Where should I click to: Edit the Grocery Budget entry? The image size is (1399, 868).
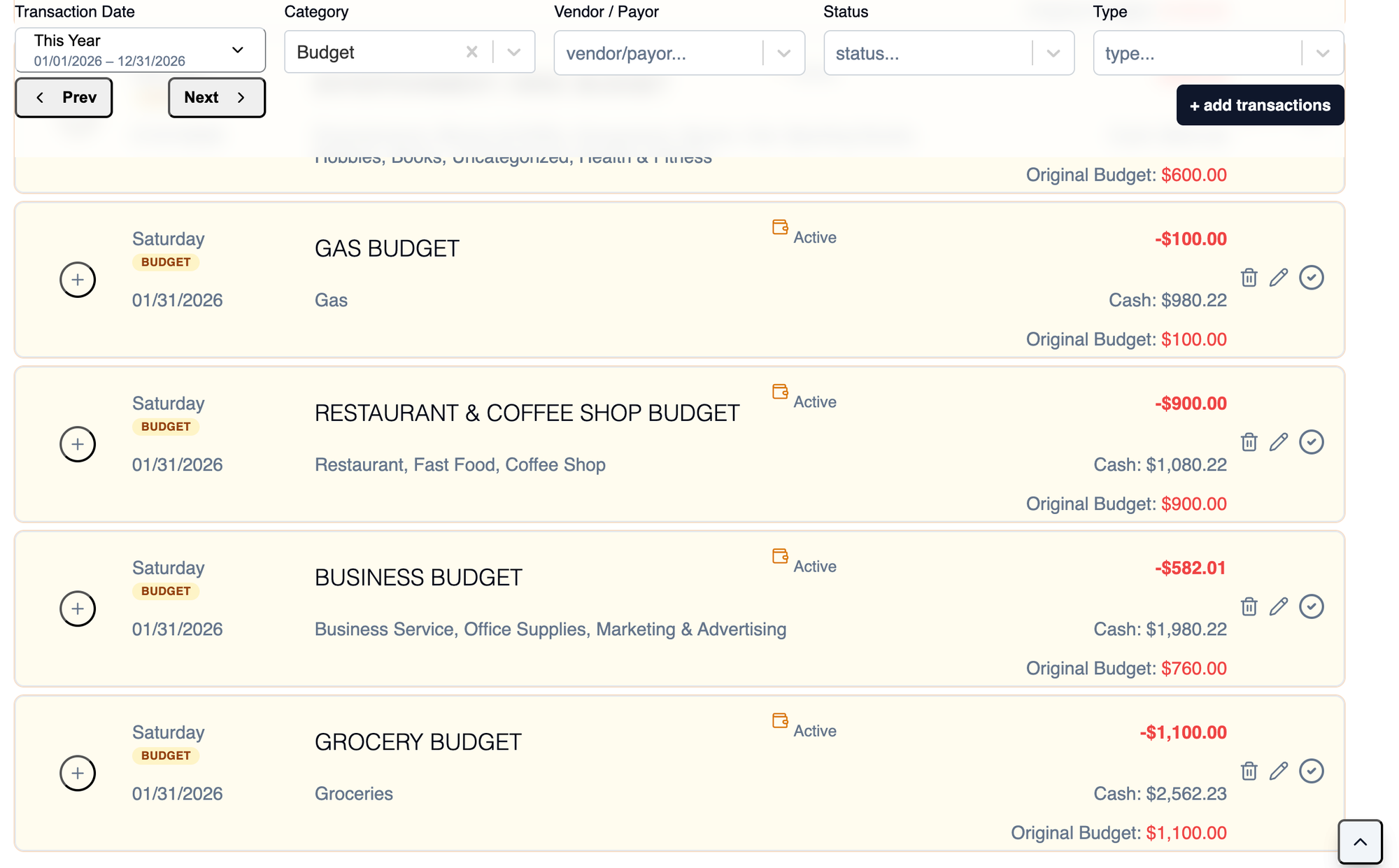click(x=1279, y=771)
